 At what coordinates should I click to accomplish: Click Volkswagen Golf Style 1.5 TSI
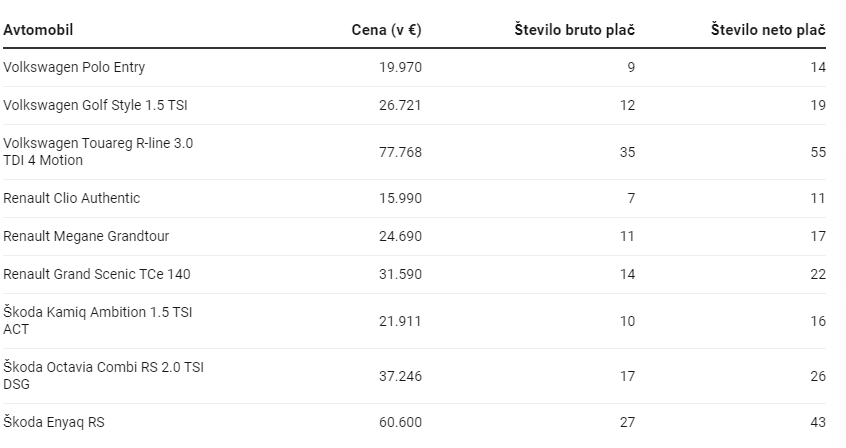(95, 105)
